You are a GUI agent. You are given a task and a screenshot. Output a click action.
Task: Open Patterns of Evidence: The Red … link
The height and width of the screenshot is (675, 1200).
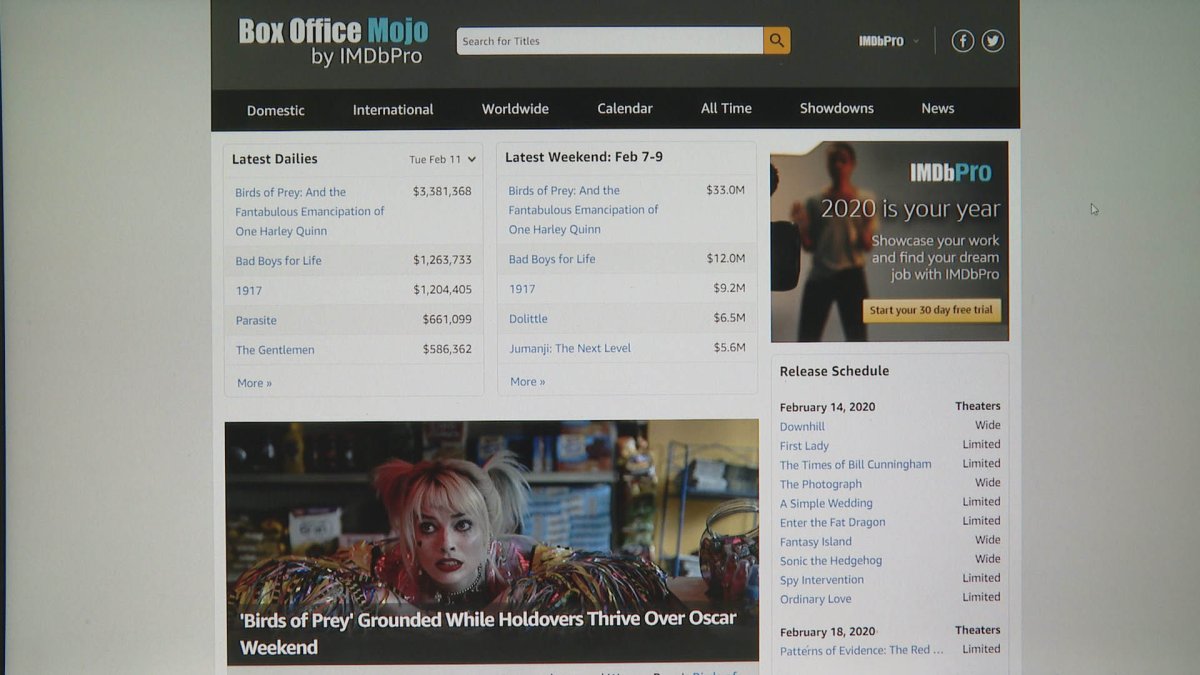(861, 650)
